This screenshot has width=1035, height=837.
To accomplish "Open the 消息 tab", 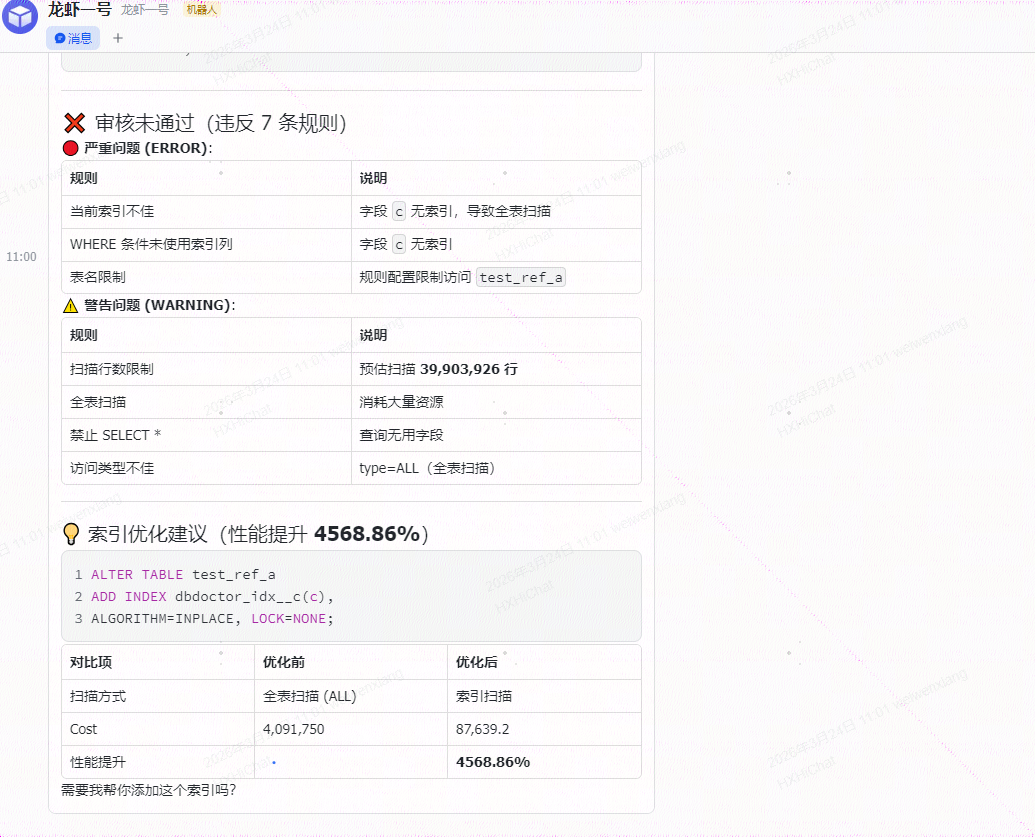I will click(73, 38).
